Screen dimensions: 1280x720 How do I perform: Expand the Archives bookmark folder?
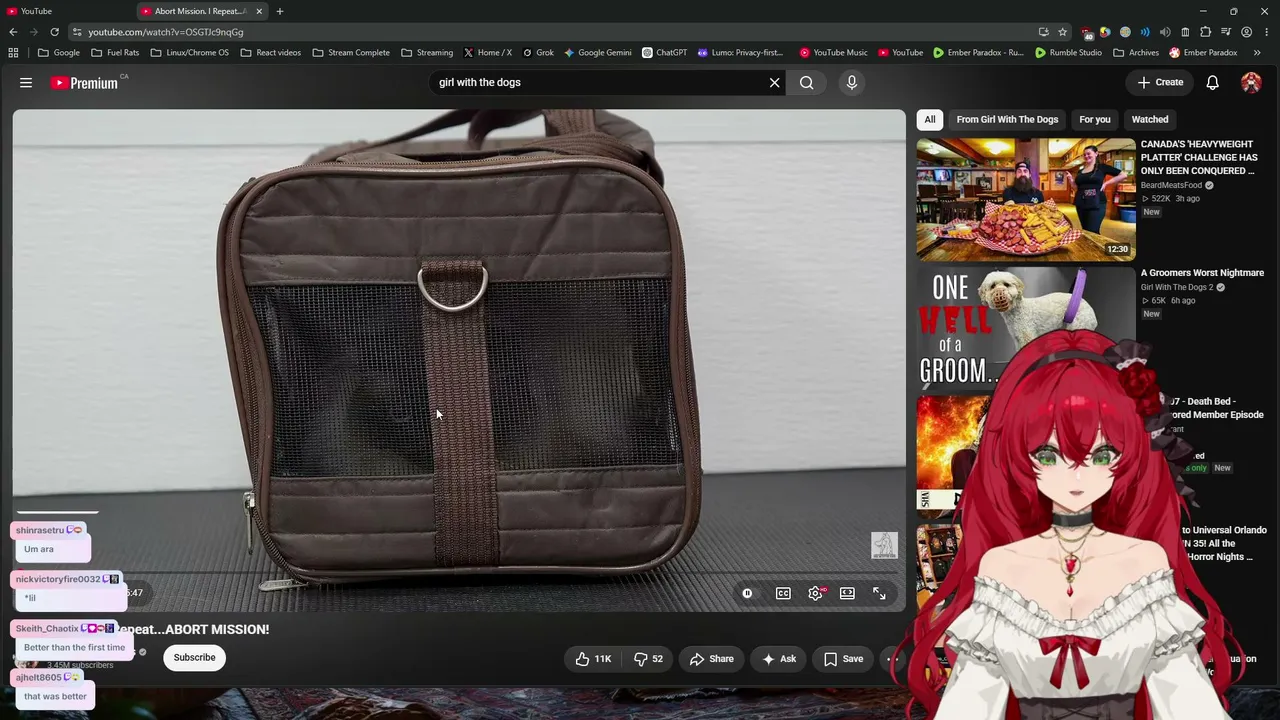(1136, 53)
